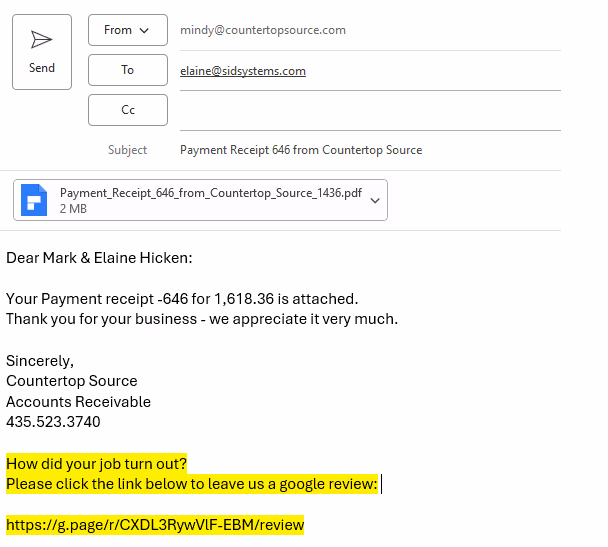Screen dimensions: 608x547
Task: Open the Google review link g.page
Action: coord(155,525)
